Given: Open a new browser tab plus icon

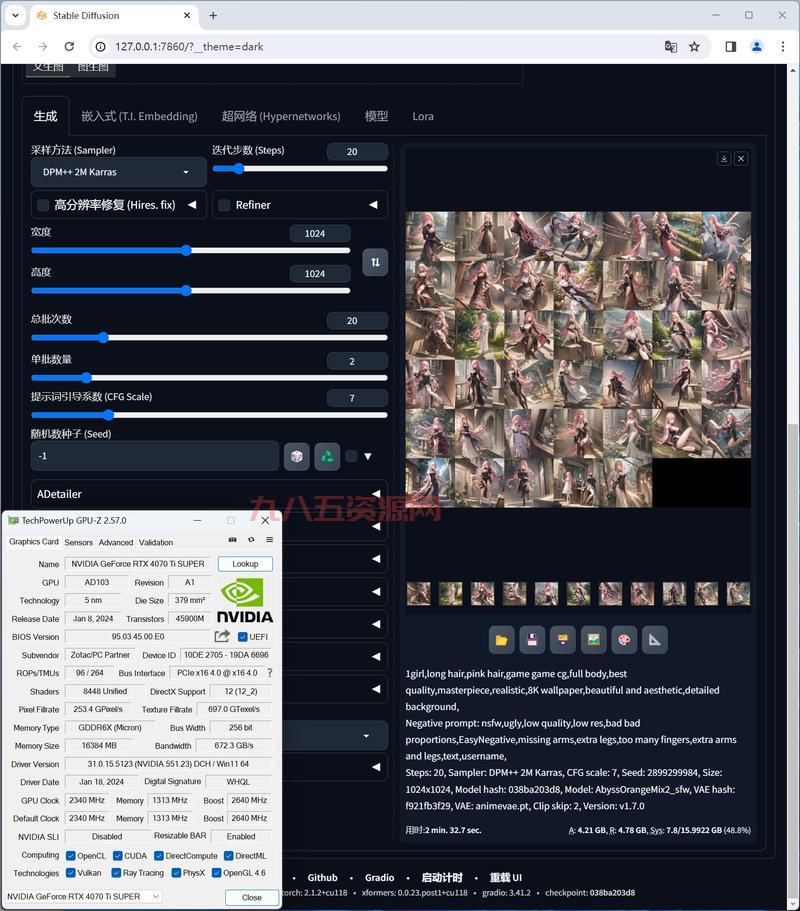Looking at the screenshot, I should pos(213,16).
